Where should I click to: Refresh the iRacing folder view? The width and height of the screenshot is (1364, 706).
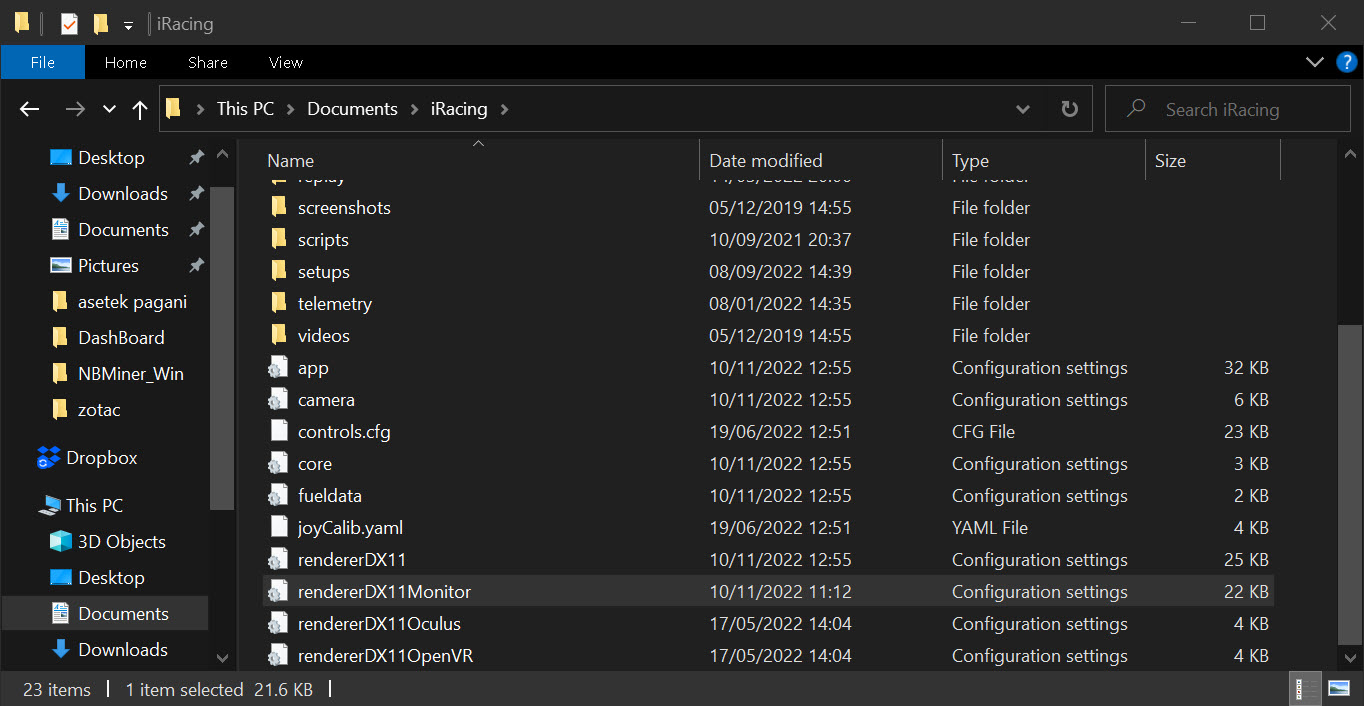1069,110
